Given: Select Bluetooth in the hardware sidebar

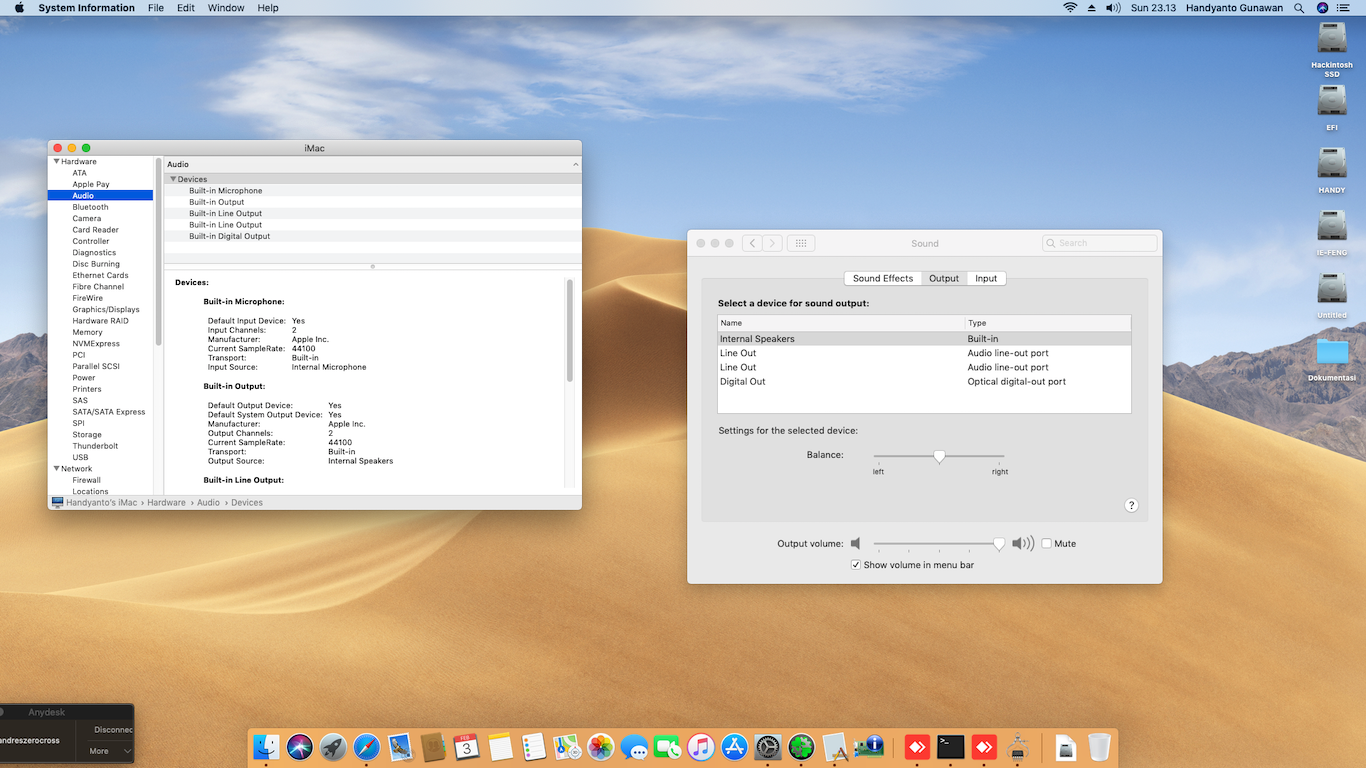Looking at the screenshot, I should click(90, 207).
